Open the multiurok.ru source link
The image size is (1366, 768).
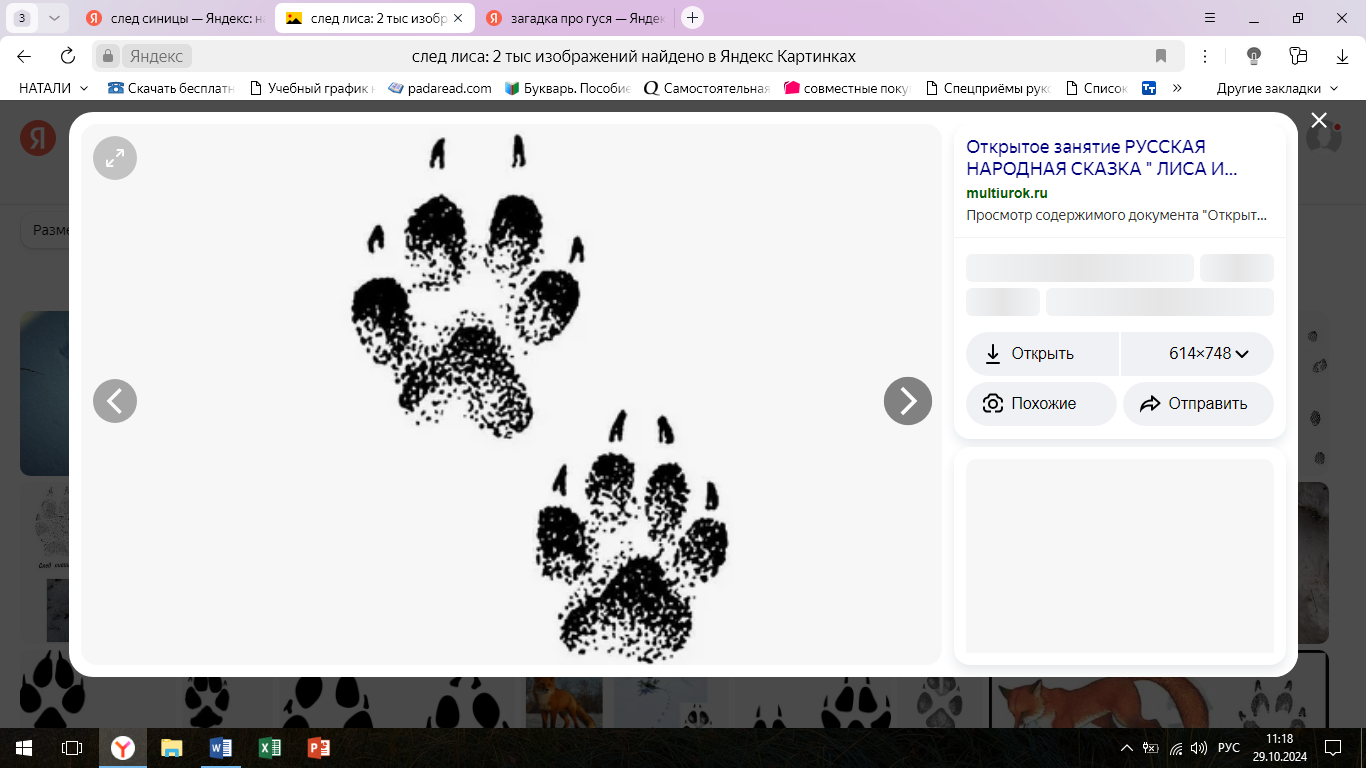1006,193
